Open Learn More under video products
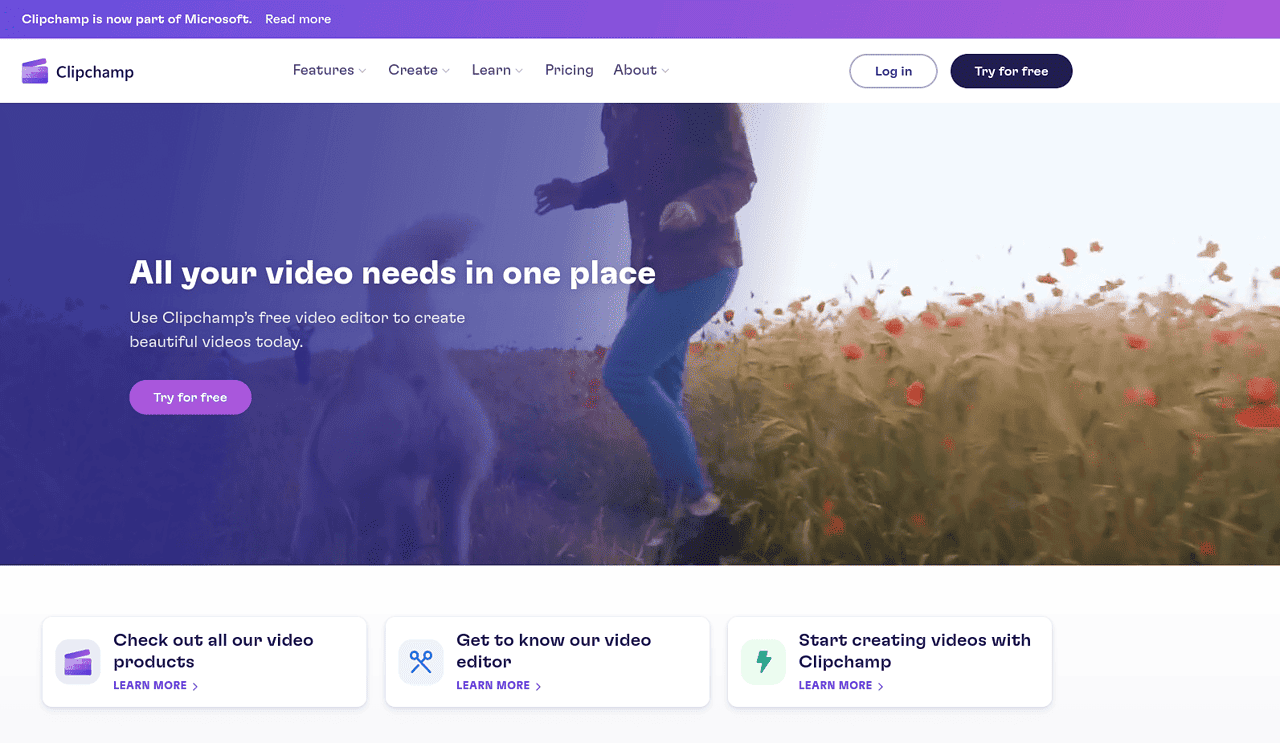1280x743 pixels. (x=156, y=686)
